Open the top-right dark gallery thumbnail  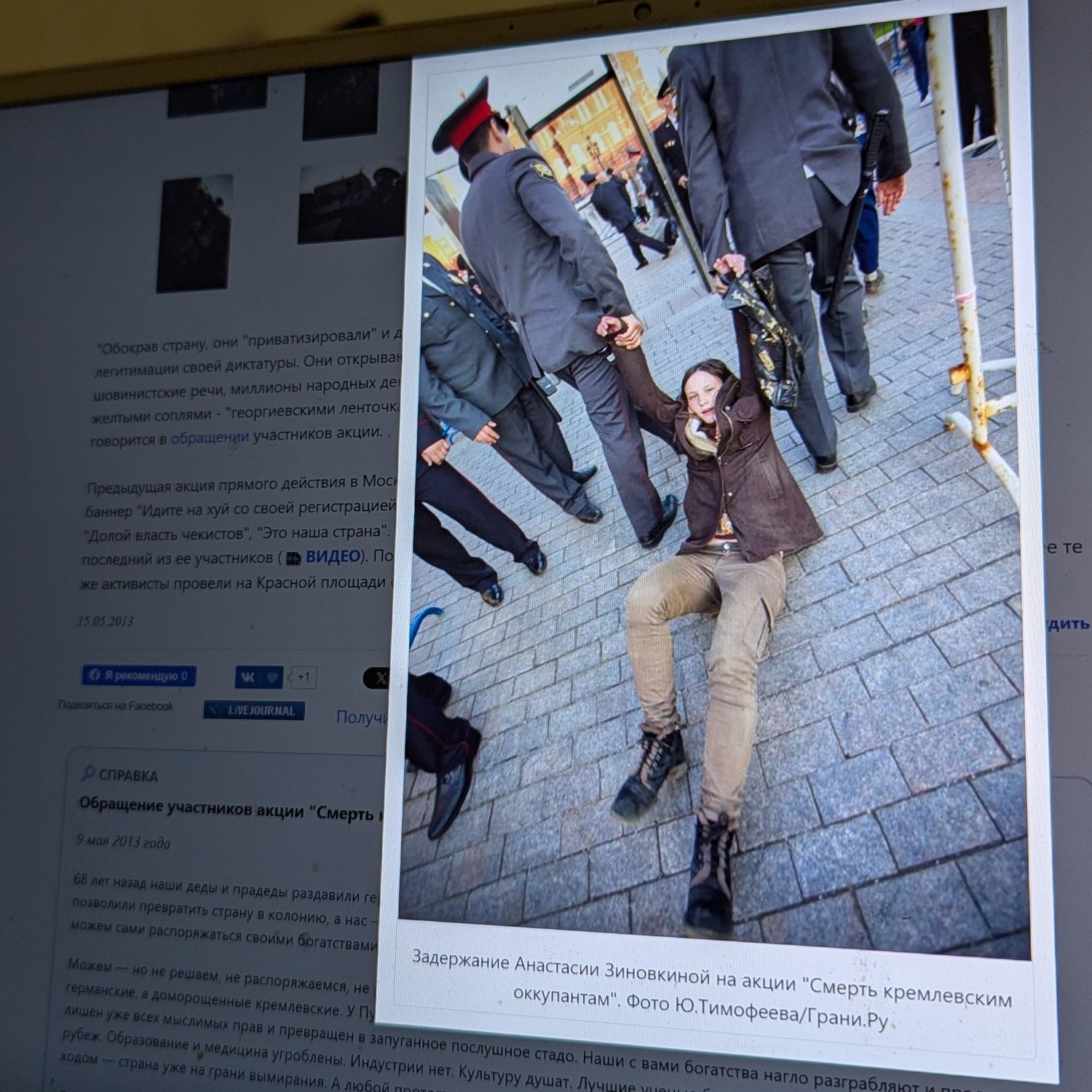click(x=340, y=100)
